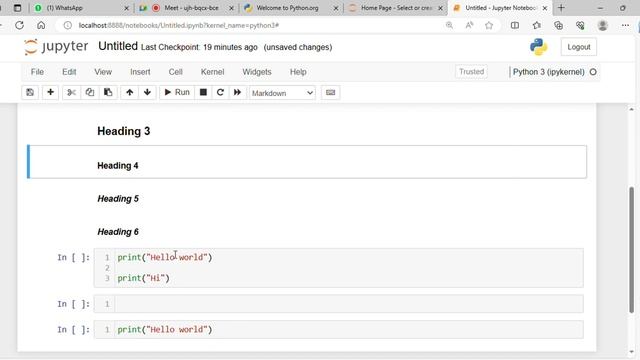The image size is (640, 360).
Task: Select the Heading 4 markdown cell
Action: pos(307,162)
